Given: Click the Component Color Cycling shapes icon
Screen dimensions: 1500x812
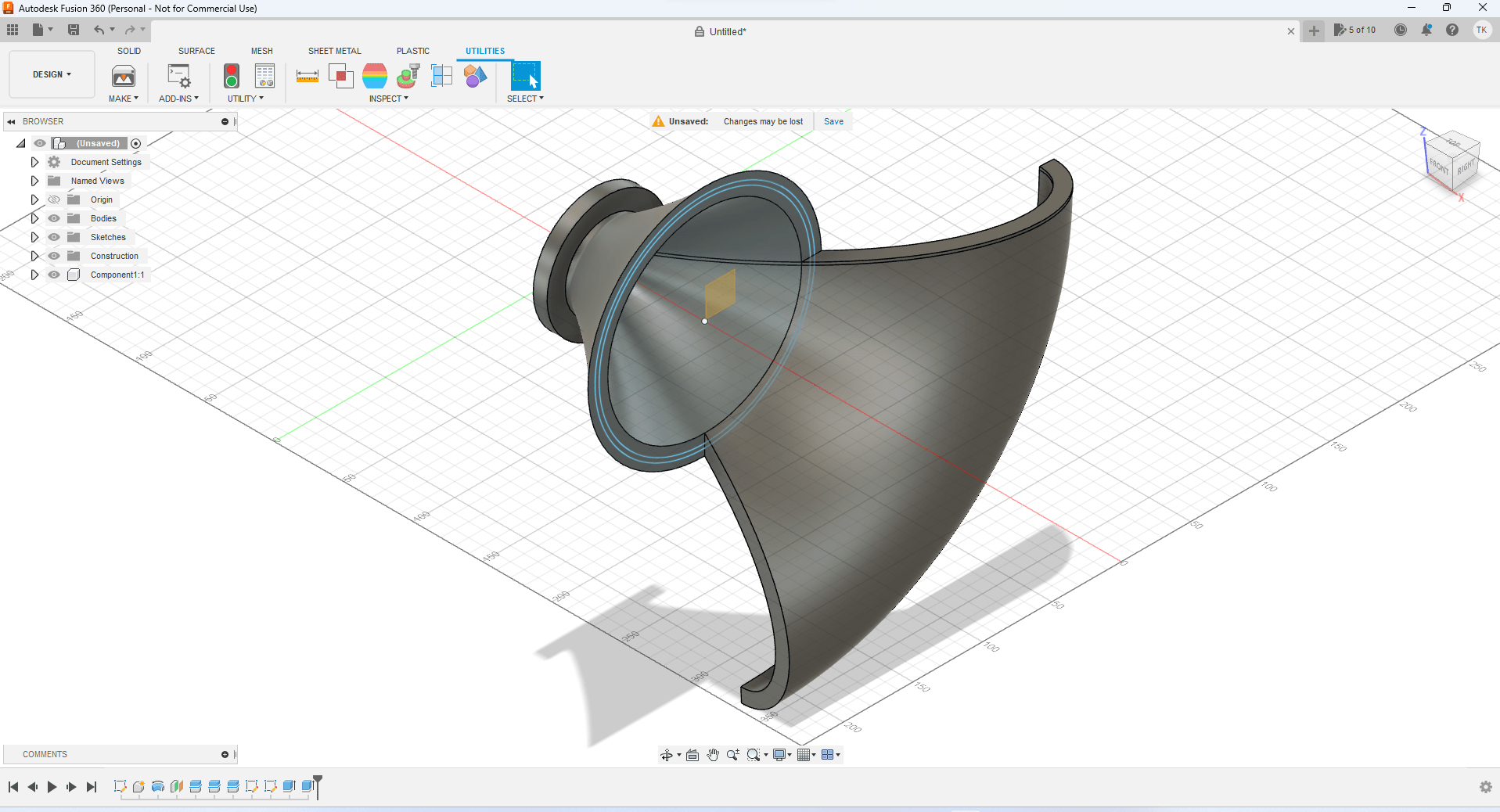Looking at the screenshot, I should [475, 76].
